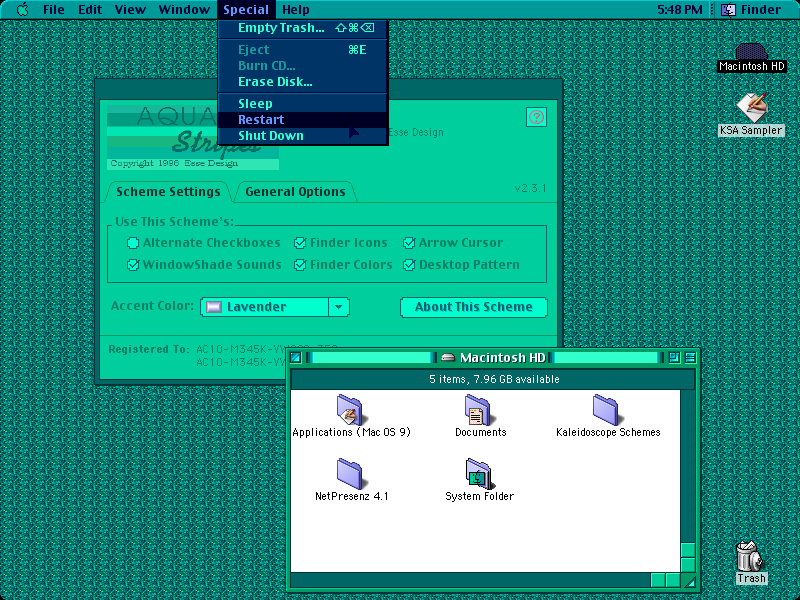Viewport: 800px width, 600px height.
Task: Select the KSA Sampler desktop icon
Action: (x=751, y=115)
